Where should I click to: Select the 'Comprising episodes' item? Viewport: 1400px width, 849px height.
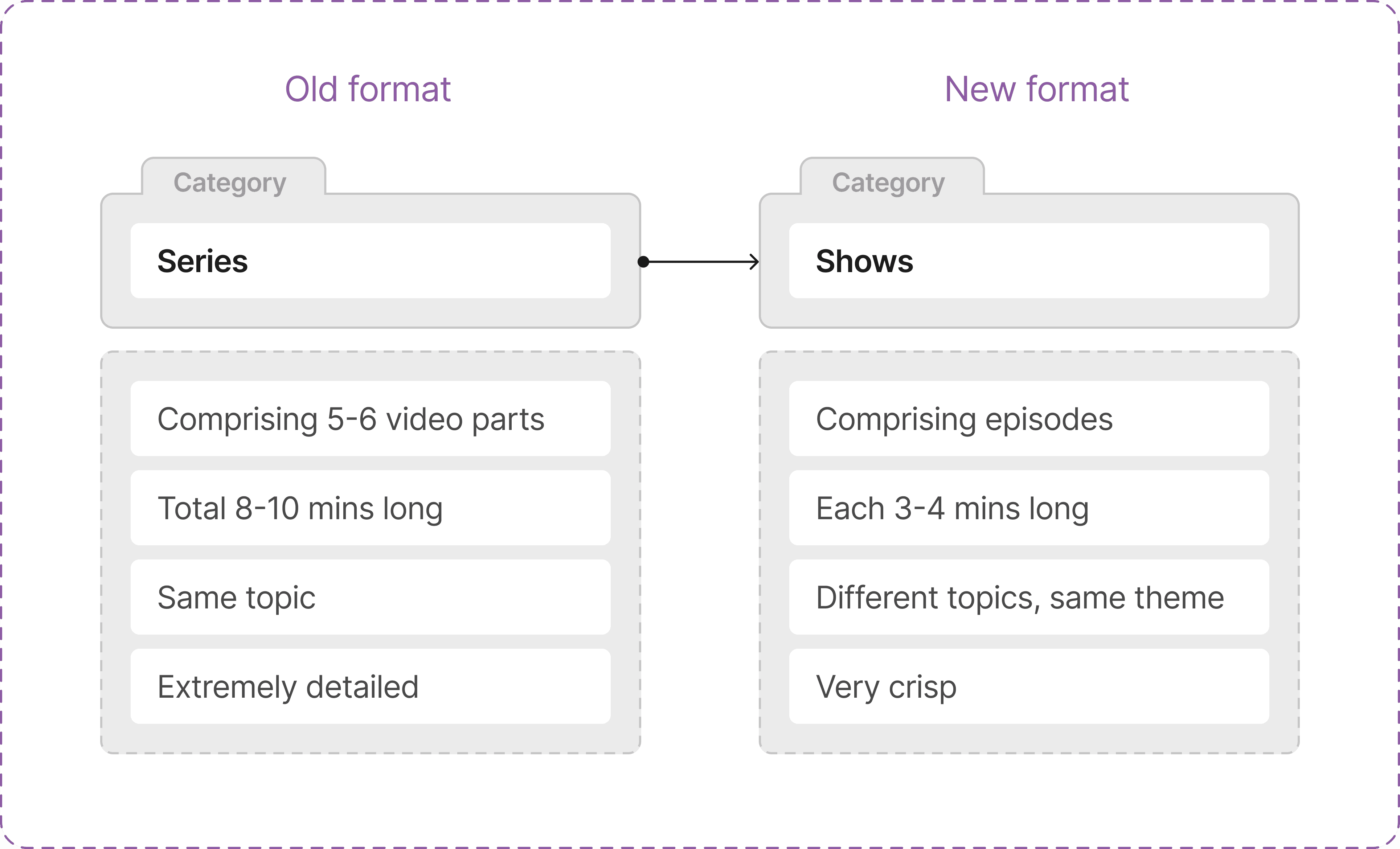1028,419
